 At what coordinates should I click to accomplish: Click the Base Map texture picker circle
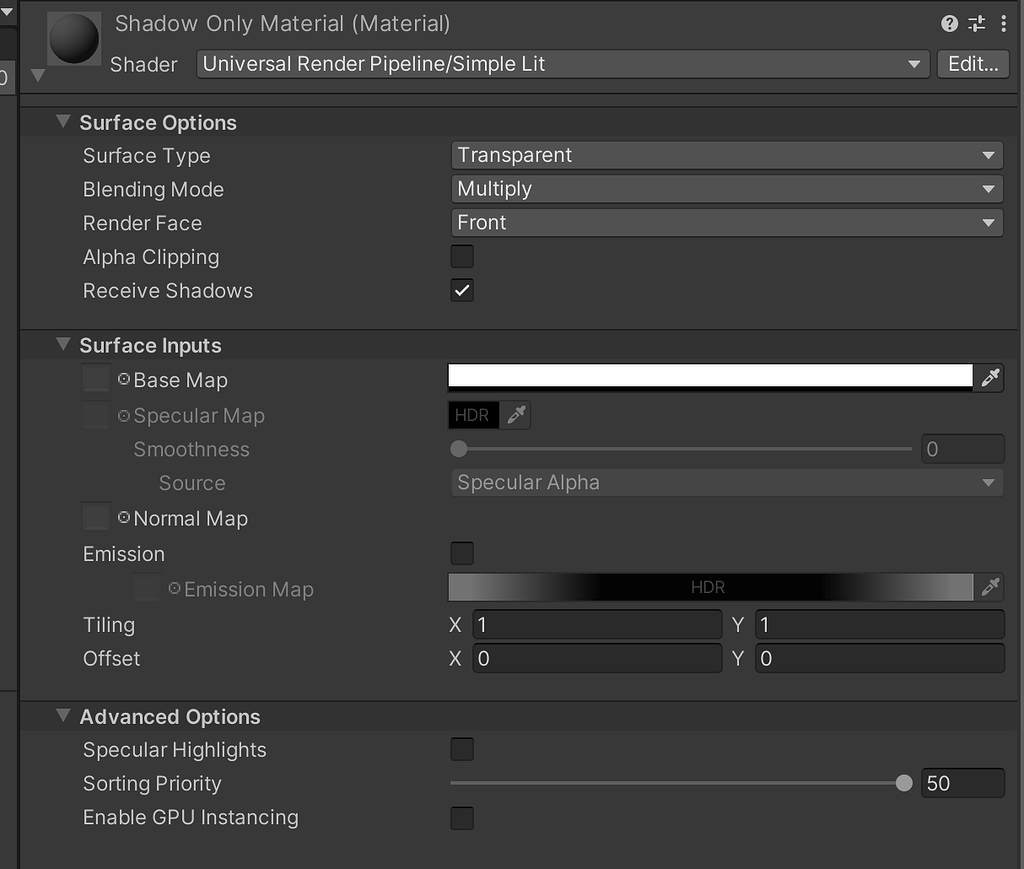(124, 380)
